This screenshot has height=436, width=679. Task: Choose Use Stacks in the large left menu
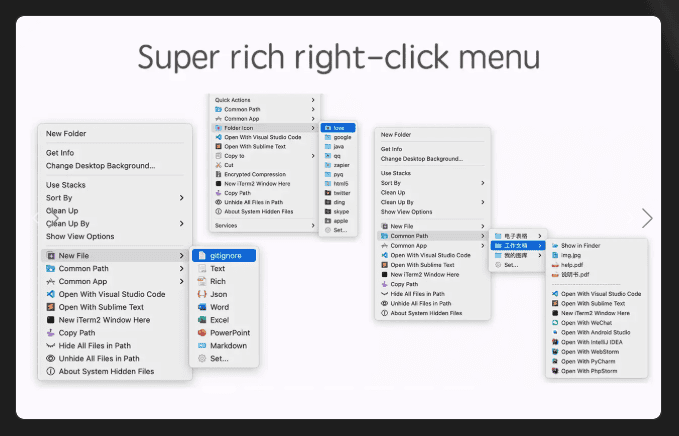[65, 185]
